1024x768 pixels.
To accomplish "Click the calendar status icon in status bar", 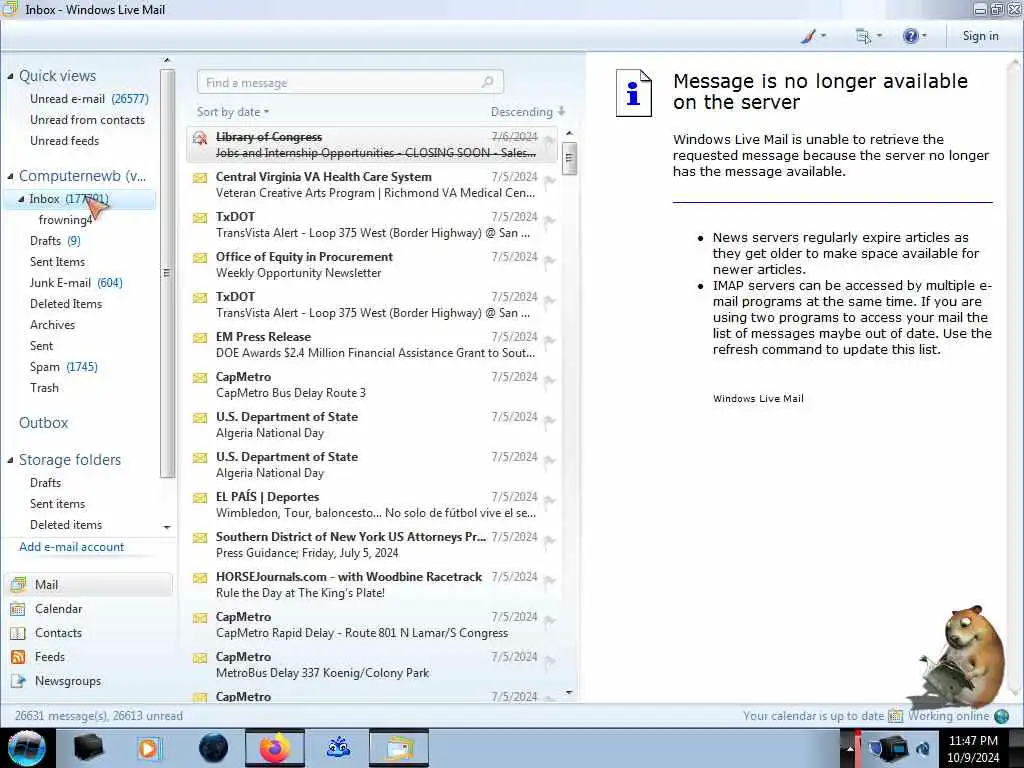I will (895, 716).
